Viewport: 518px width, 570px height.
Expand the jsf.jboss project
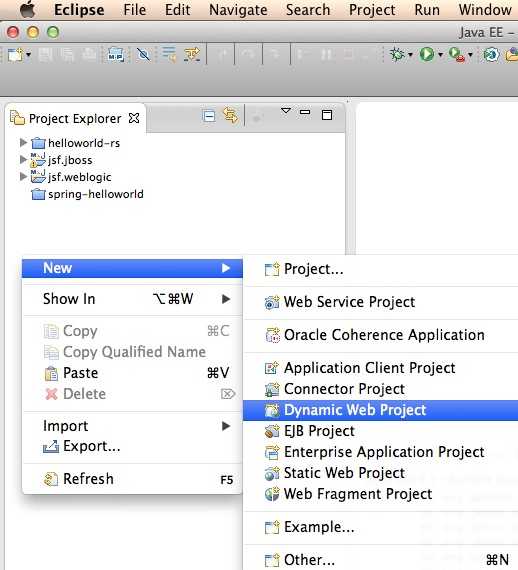[23, 159]
